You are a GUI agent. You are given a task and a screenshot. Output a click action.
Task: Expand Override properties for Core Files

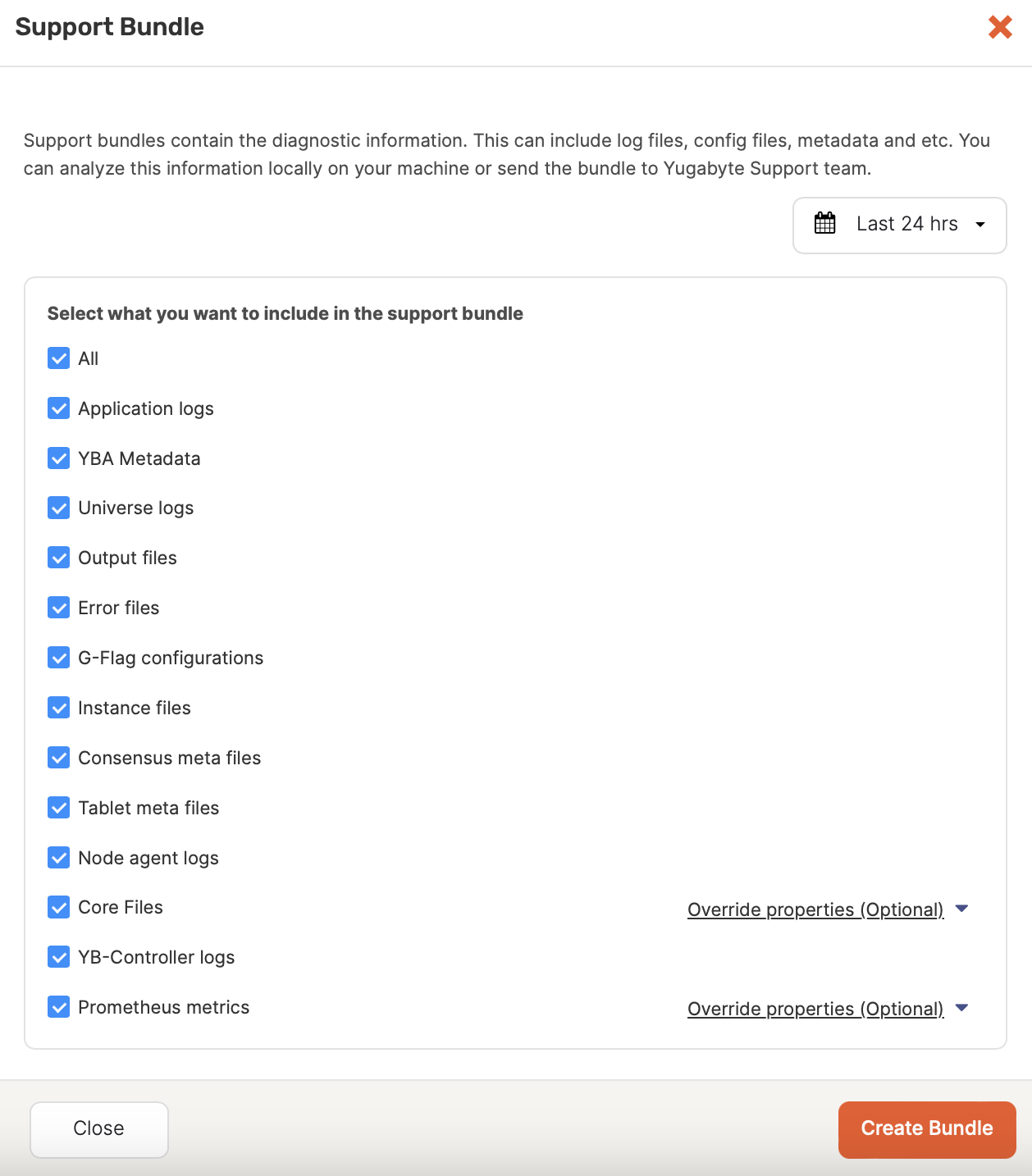click(815, 909)
